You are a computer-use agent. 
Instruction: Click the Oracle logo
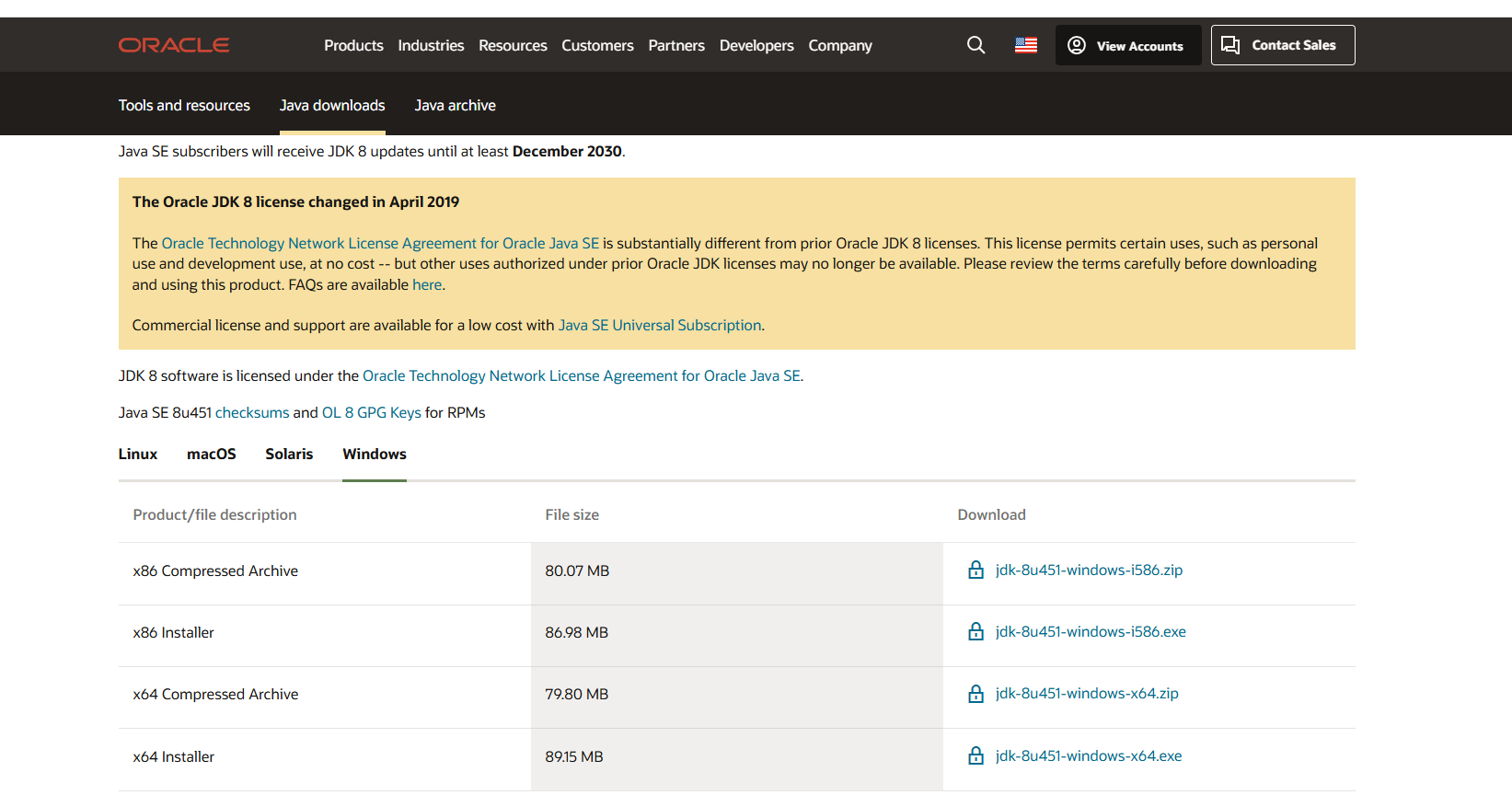174,45
